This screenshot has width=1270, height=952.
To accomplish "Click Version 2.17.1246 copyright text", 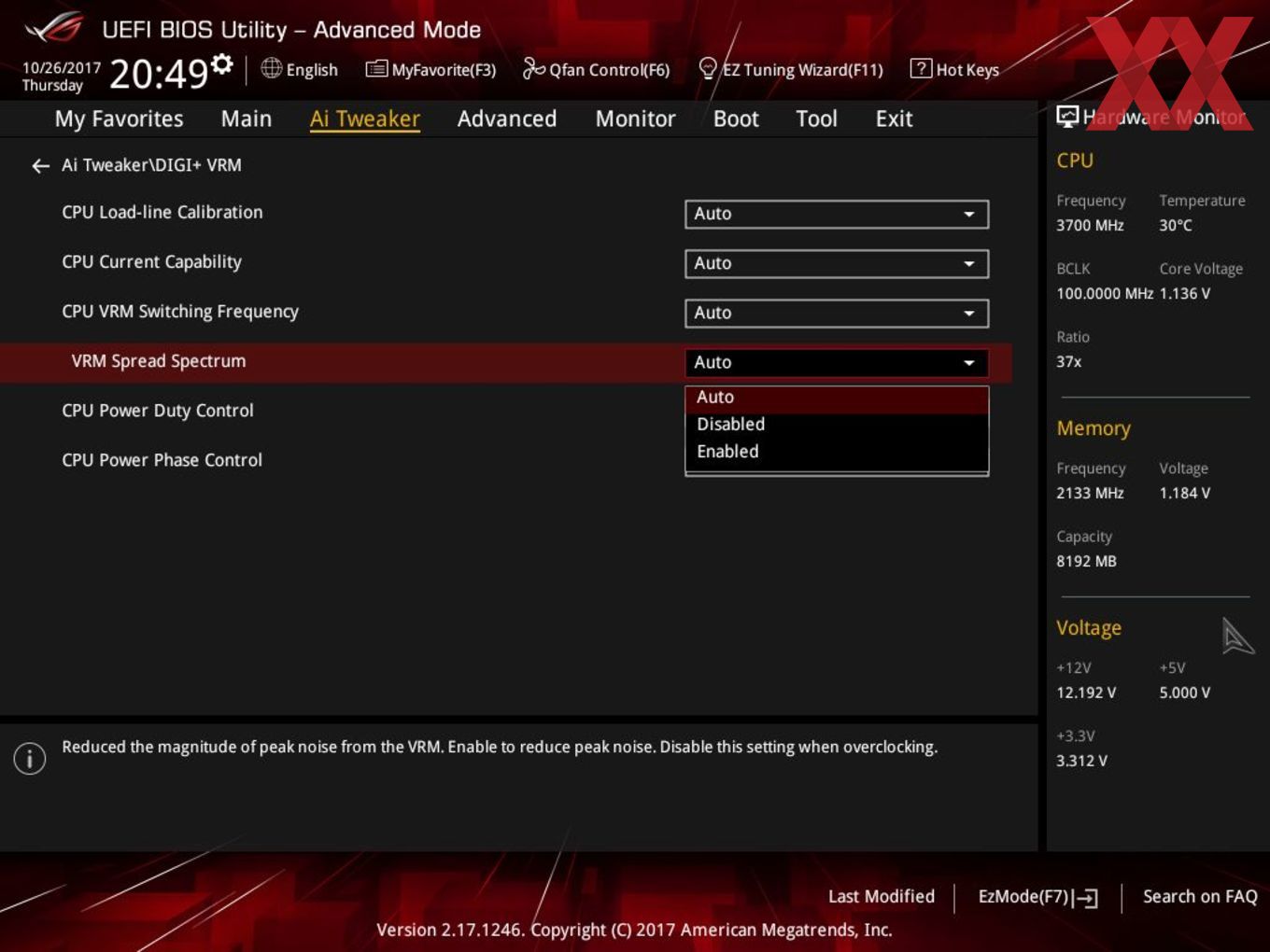I will click(x=634, y=931).
